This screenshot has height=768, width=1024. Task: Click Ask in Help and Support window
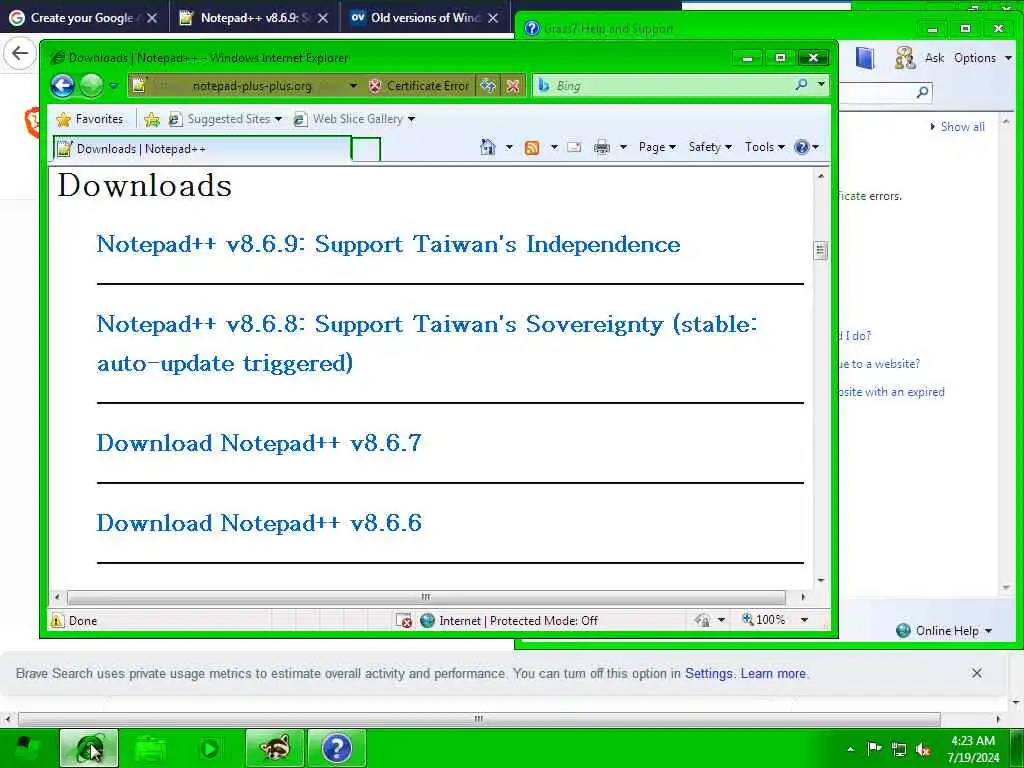click(935, 57)
